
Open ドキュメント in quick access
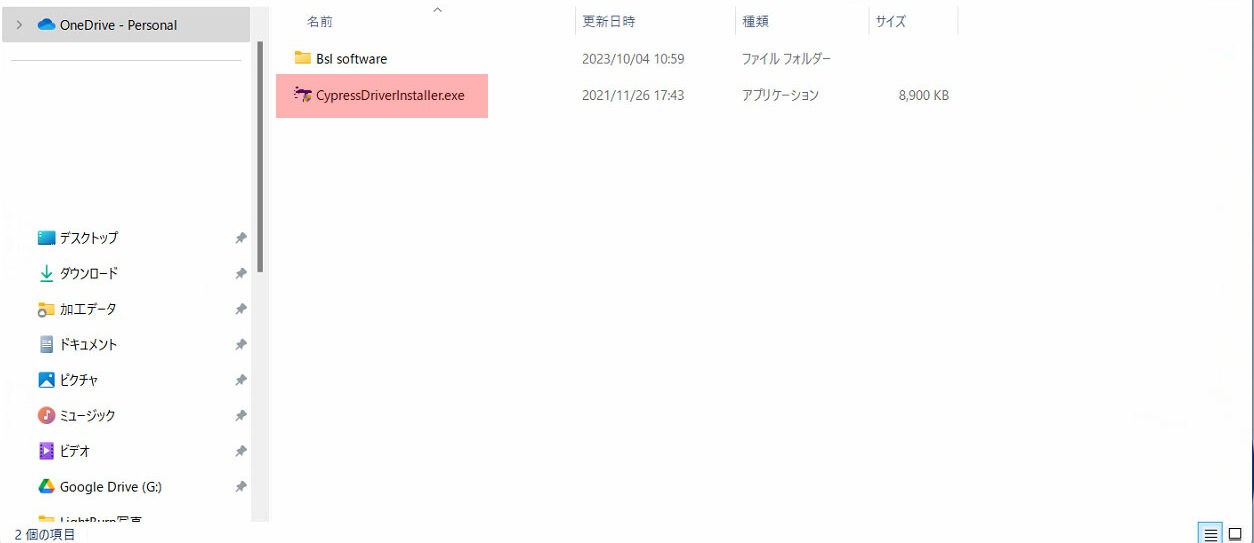pyautogui.click(x=89, y=344)
